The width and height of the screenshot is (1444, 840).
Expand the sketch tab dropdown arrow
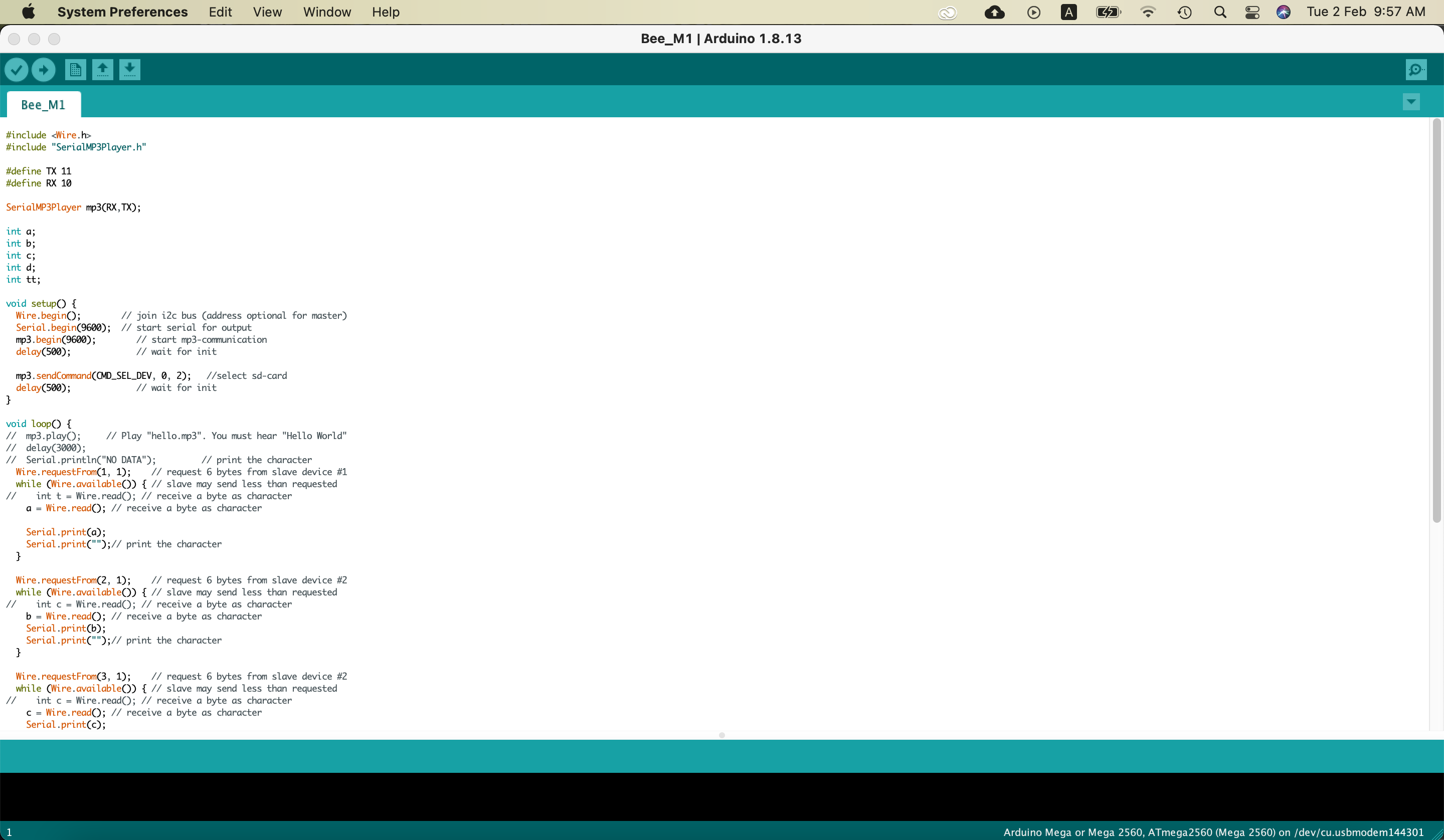1411,102
